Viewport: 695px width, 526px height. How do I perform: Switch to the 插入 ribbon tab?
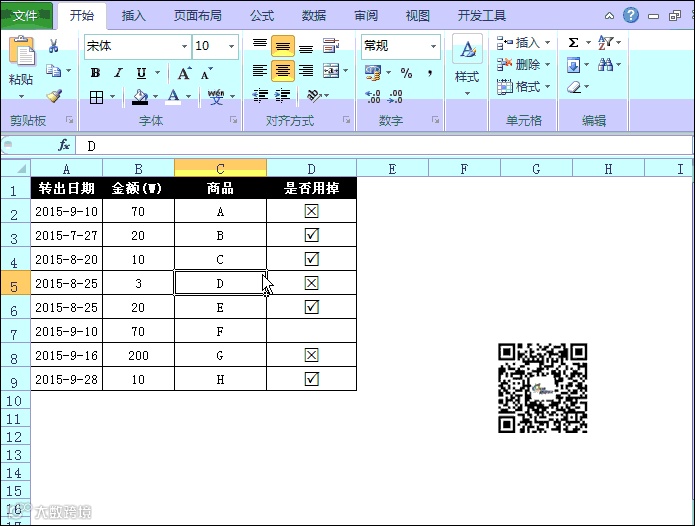point(133,16)
